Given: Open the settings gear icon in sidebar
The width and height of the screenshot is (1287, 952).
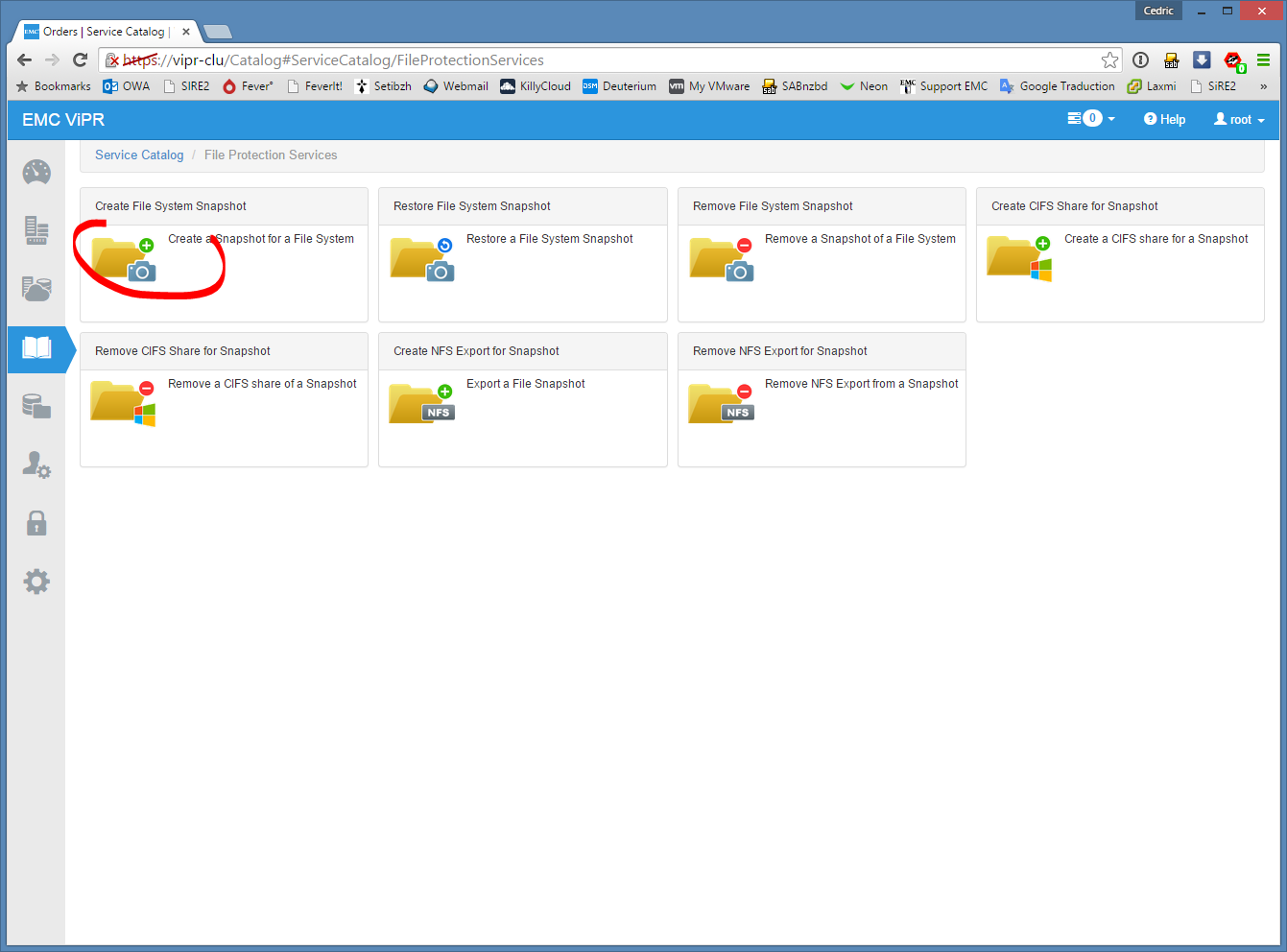Looking at the screenshot, I should click(36, 582).
